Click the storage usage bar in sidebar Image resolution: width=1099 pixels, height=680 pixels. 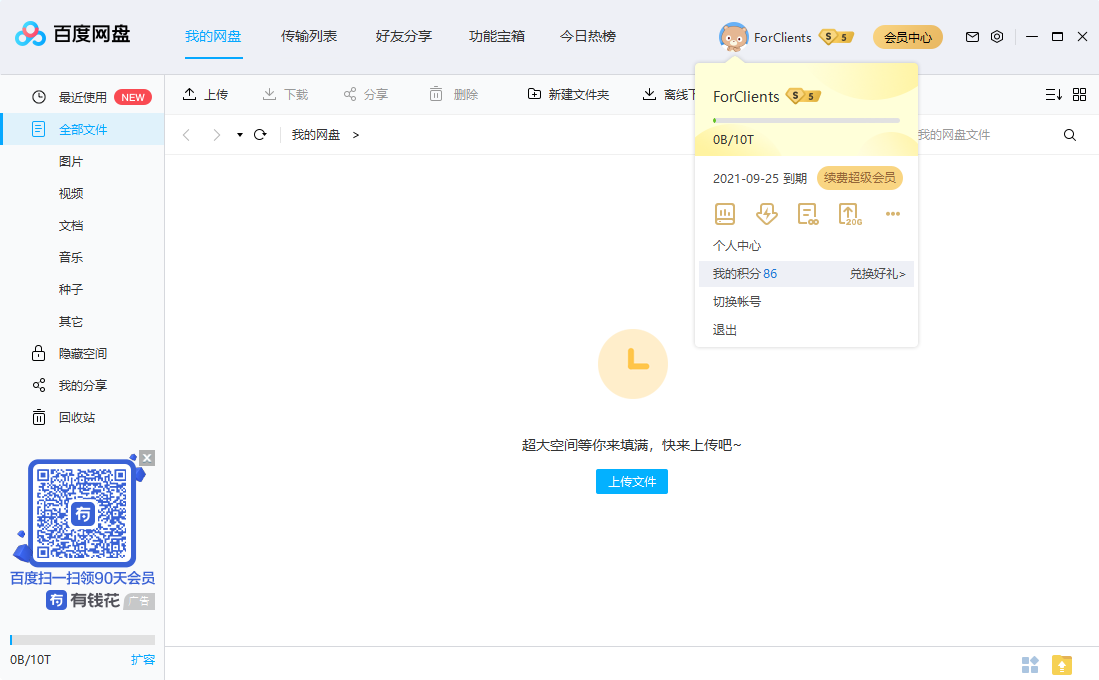tap(82, 640)
